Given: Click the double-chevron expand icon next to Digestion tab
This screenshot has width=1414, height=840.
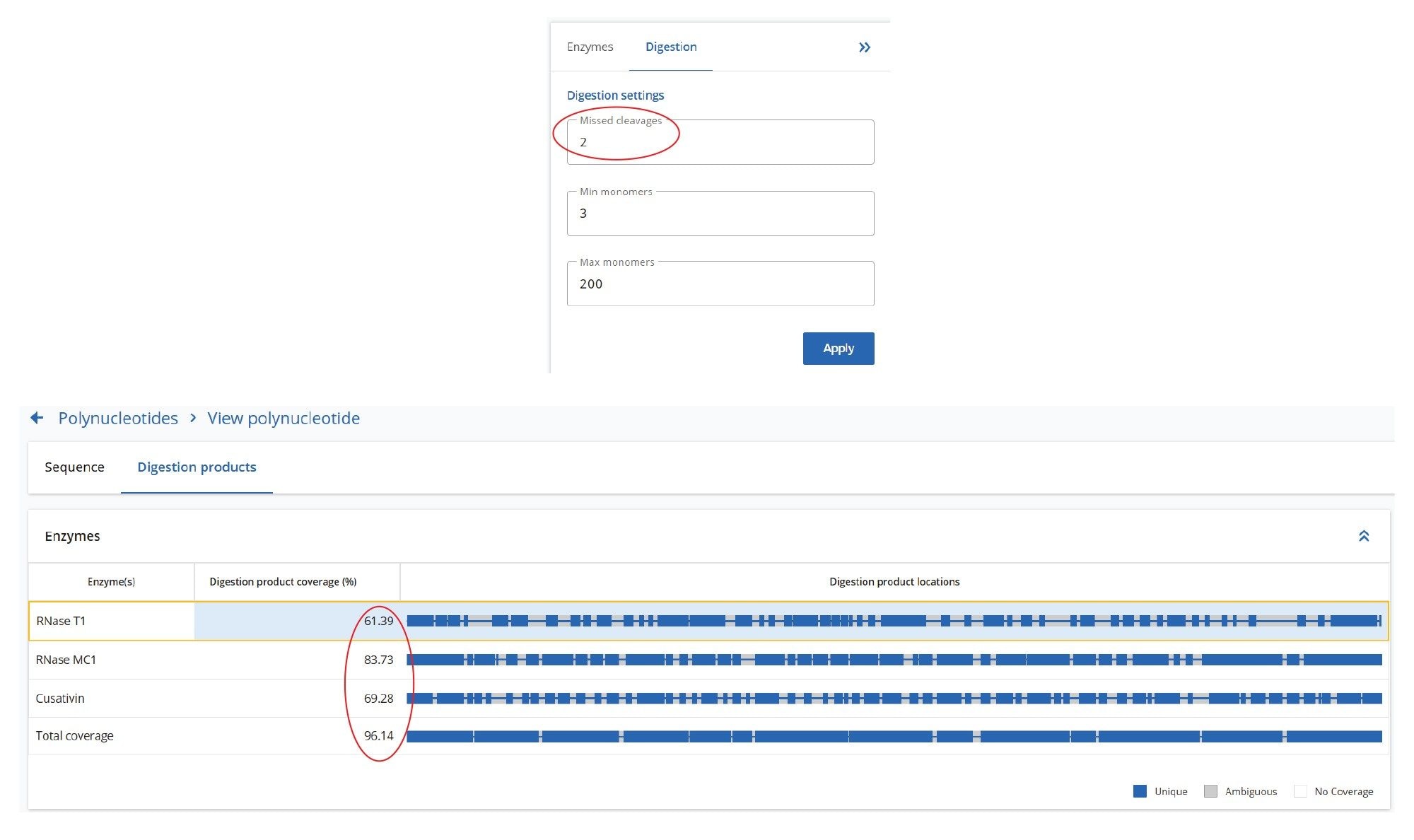Looking at the screenshot, I should pyautogui.click(x=864, y=47).
